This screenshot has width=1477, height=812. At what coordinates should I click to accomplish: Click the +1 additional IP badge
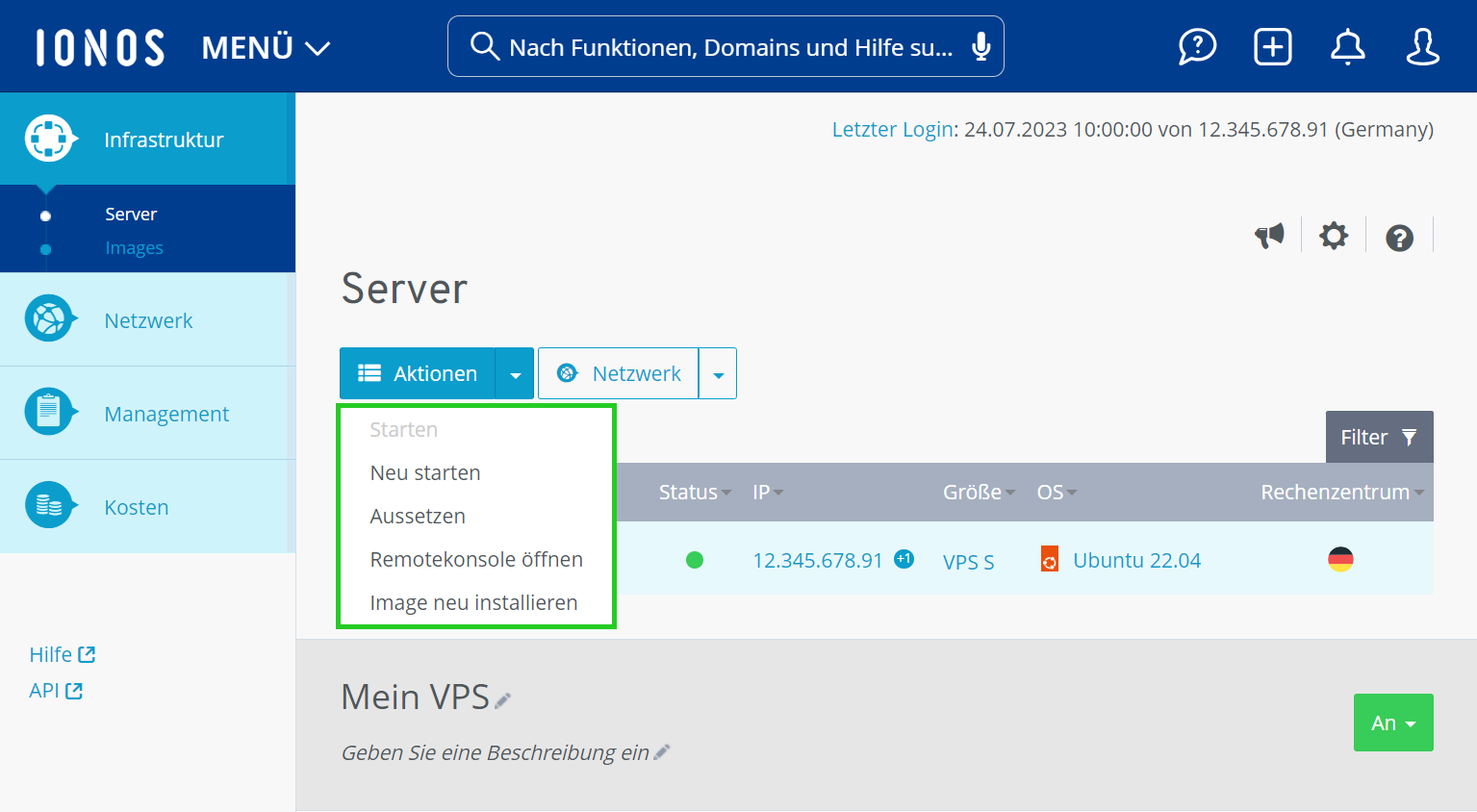tap(904, 558)
